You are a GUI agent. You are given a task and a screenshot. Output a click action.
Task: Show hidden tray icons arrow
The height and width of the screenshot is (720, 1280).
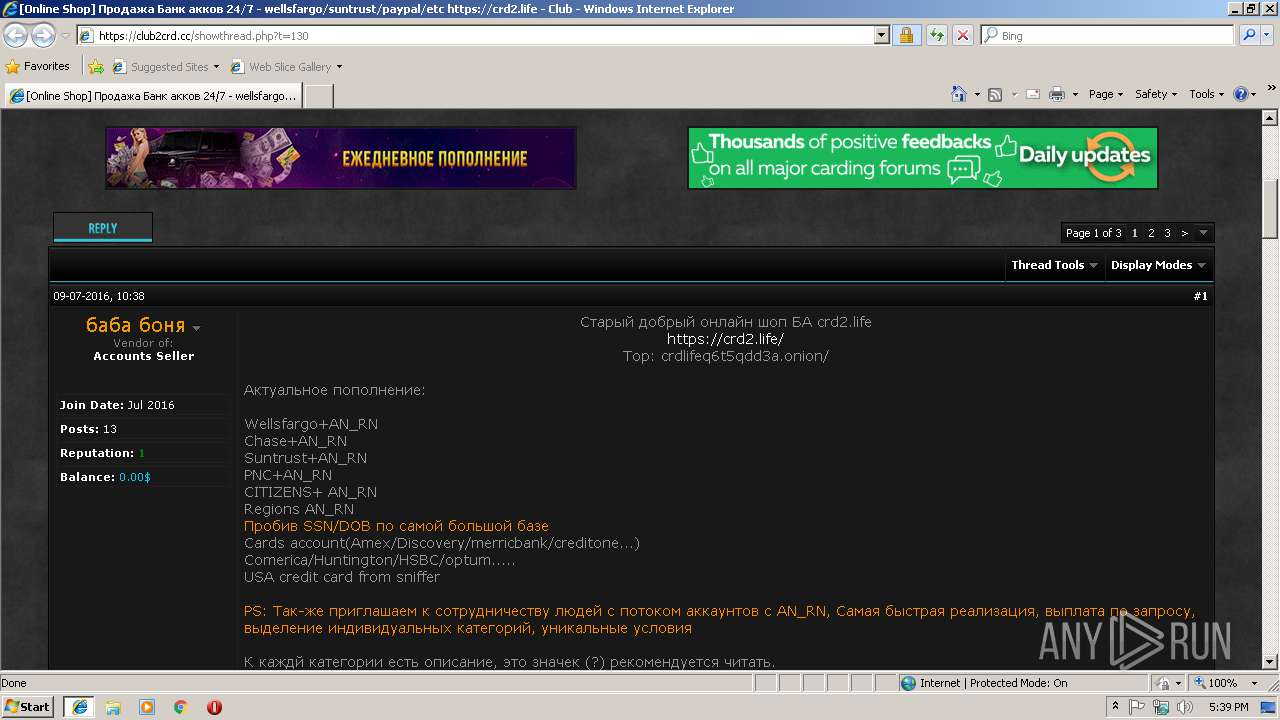click(x=1115, y=707)
